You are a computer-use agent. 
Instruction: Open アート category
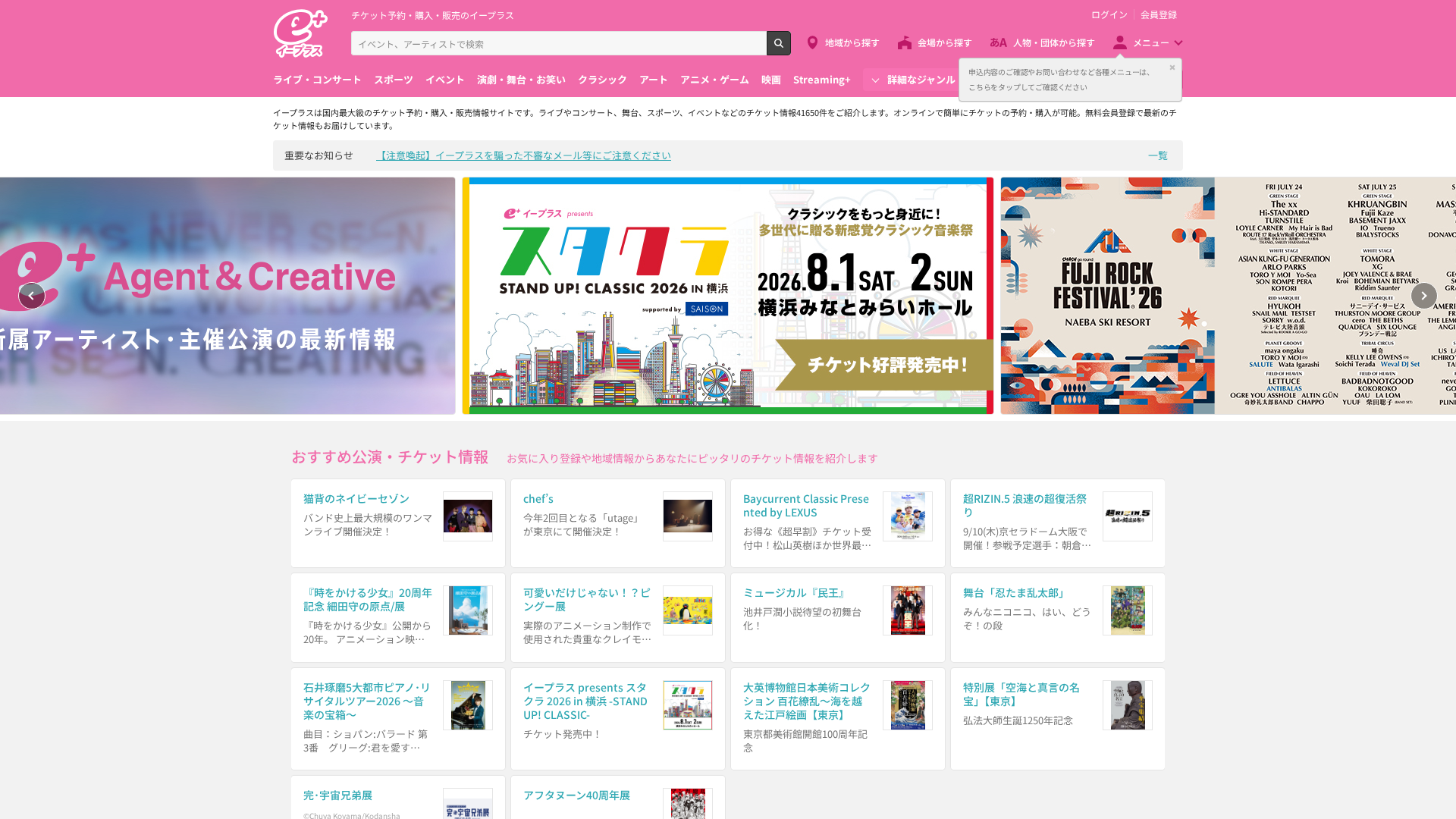coord(653,80)
